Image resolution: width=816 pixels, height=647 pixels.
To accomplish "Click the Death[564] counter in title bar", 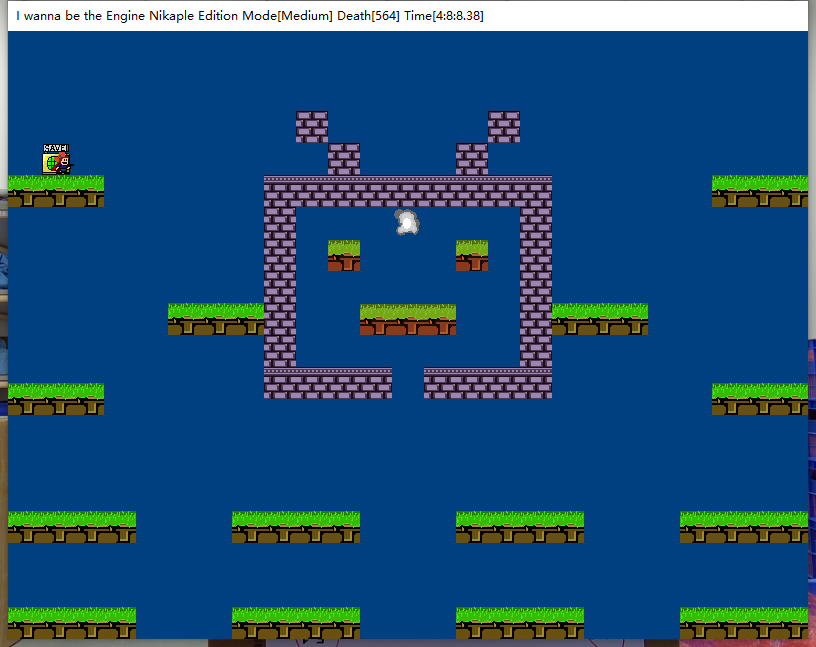I will click(x=368, y=16).
